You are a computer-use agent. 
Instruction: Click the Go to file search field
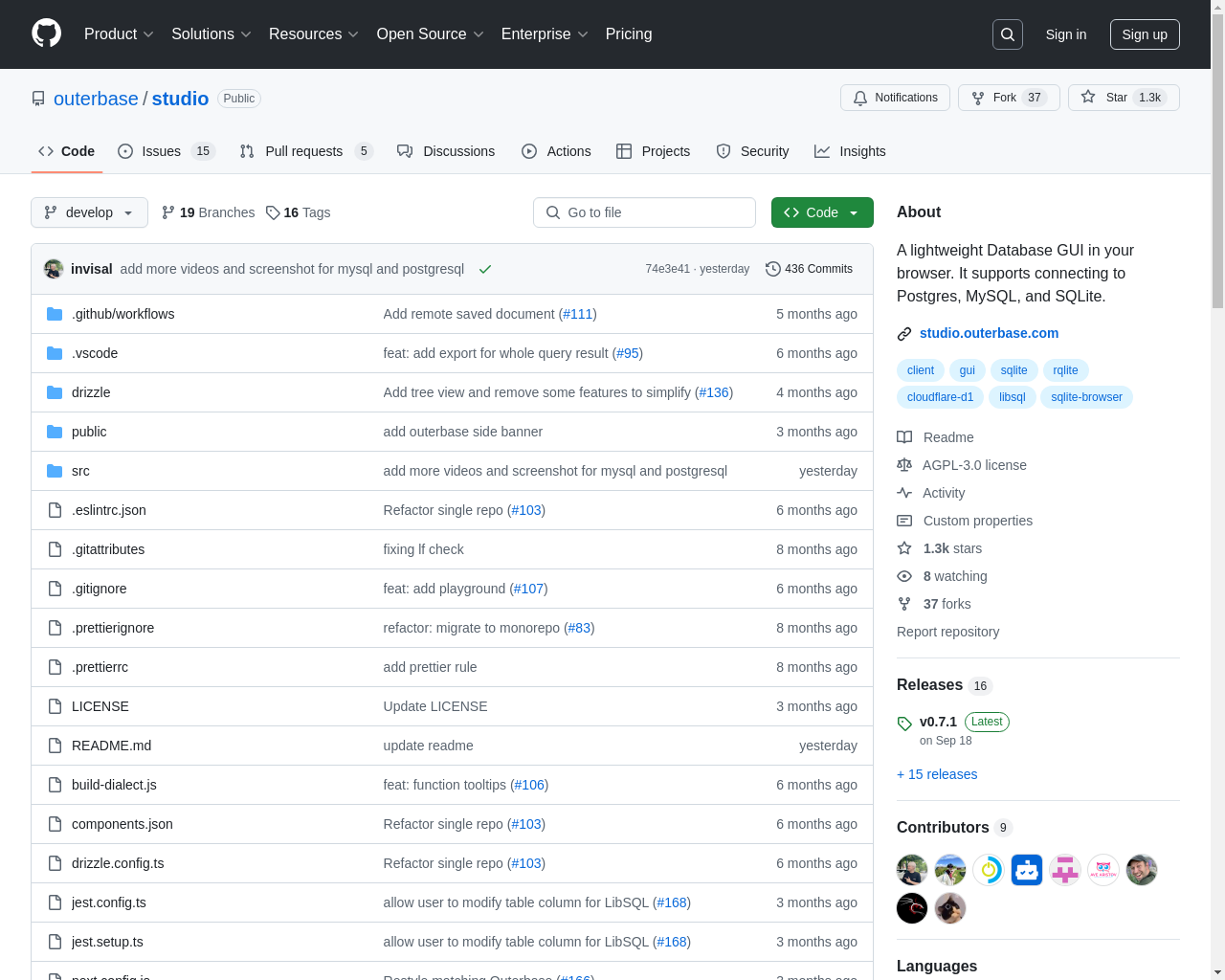tap(644, 212)
